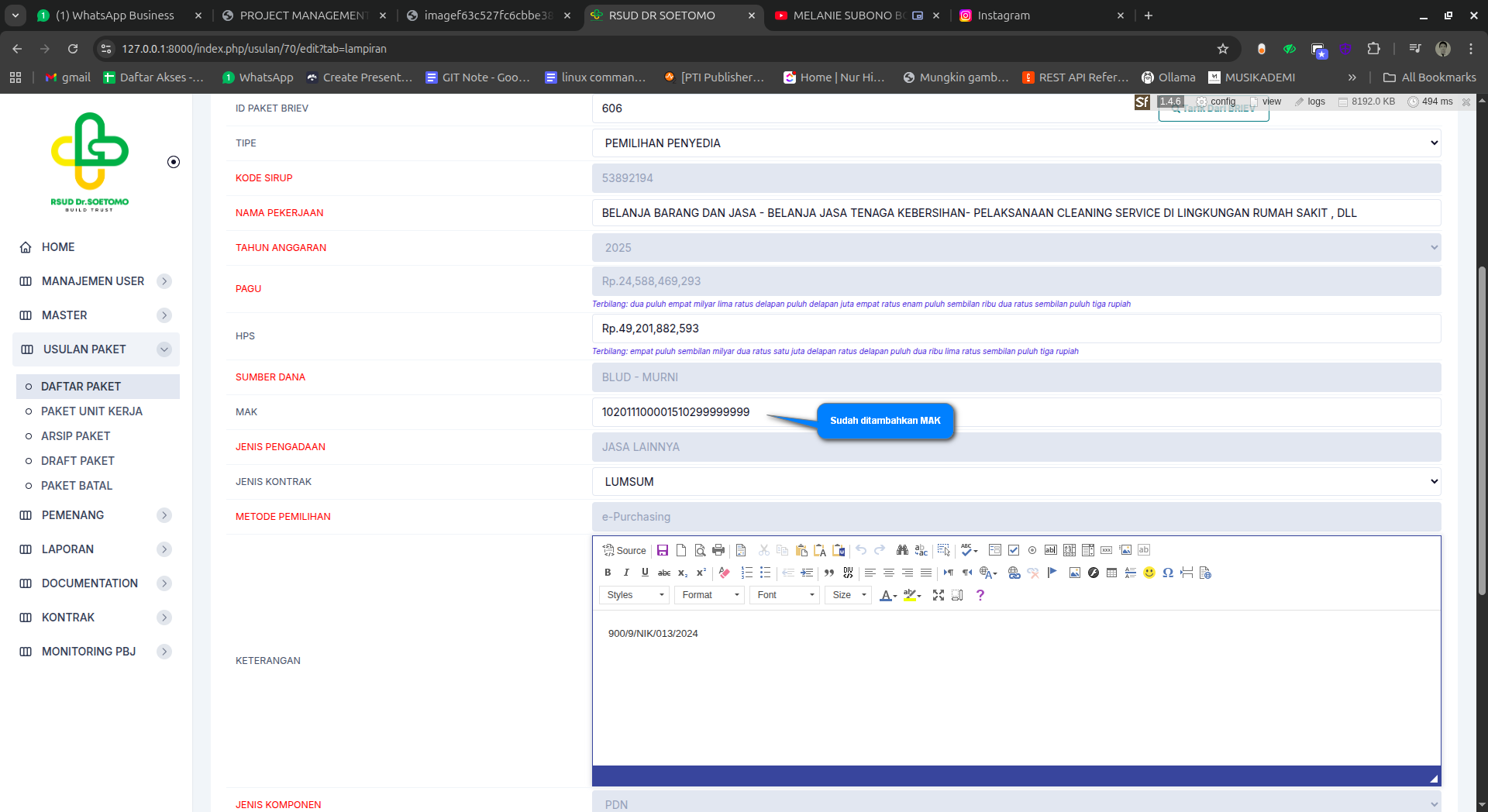Click the Insert Table icon
This screenshot has height=812, width=1488.
click(x=1112, y=573)
